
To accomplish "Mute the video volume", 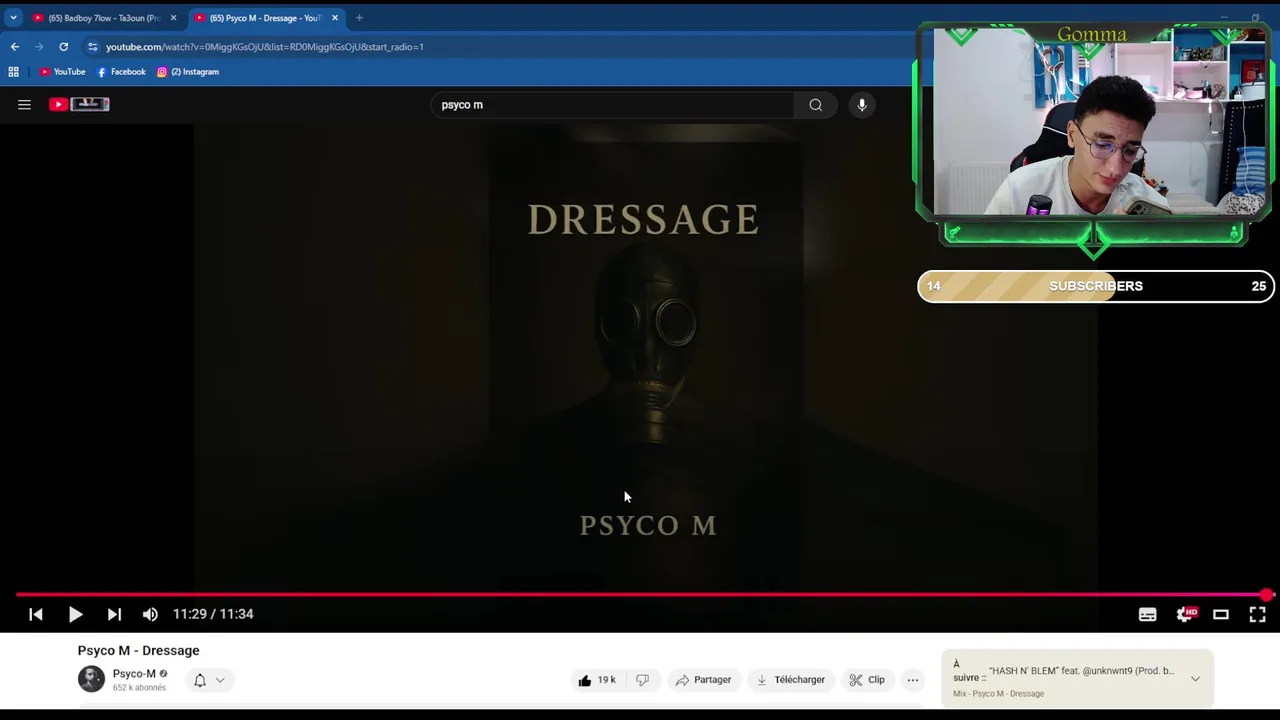I will (x=150, y=614).
